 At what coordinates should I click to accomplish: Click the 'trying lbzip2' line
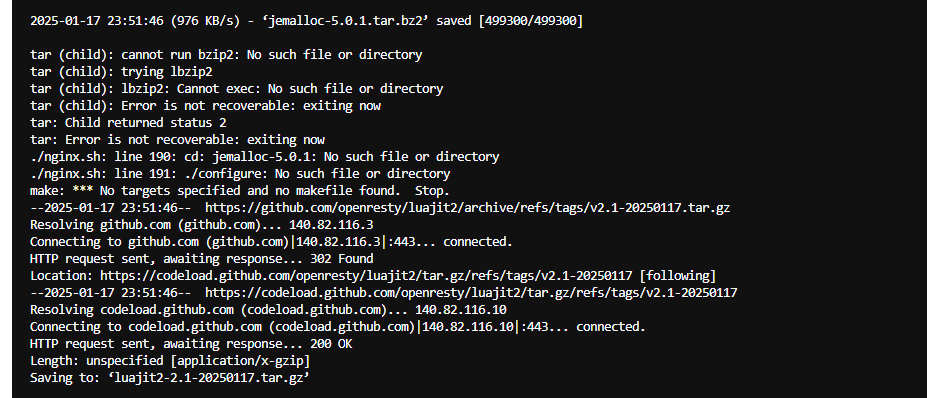click(121, 72)
